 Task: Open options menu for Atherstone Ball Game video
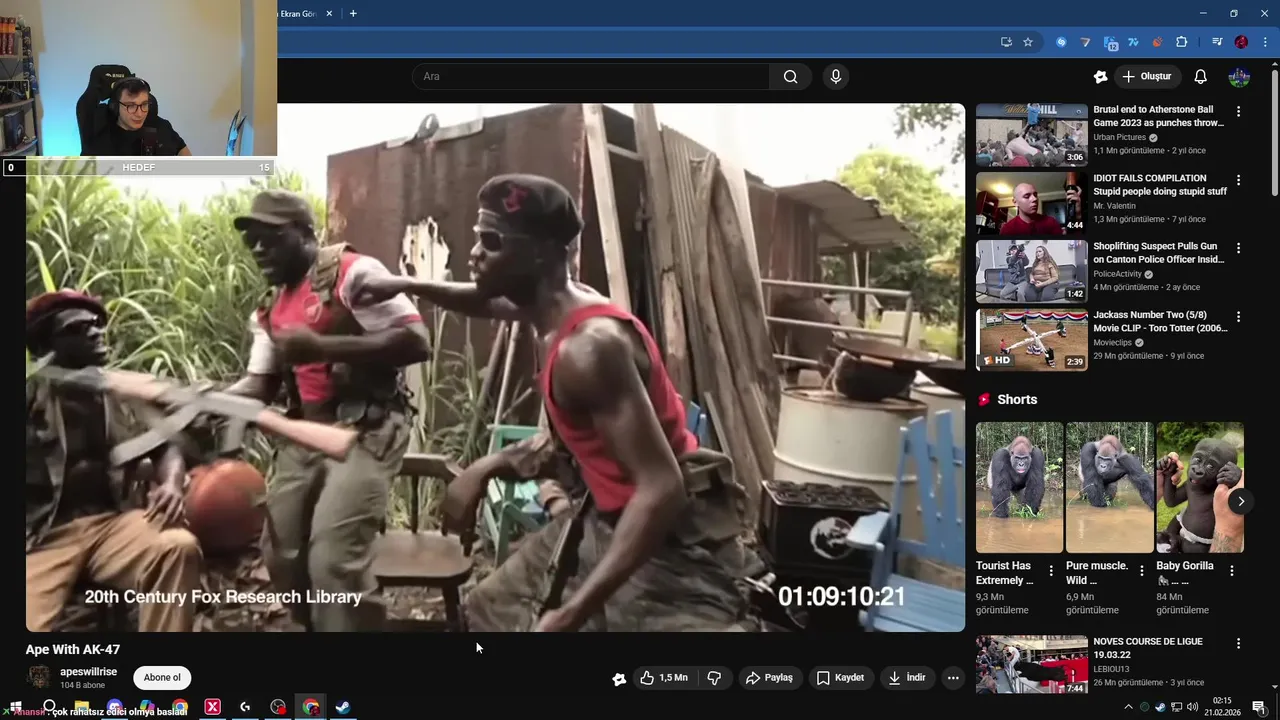(x=1238, y=112)
